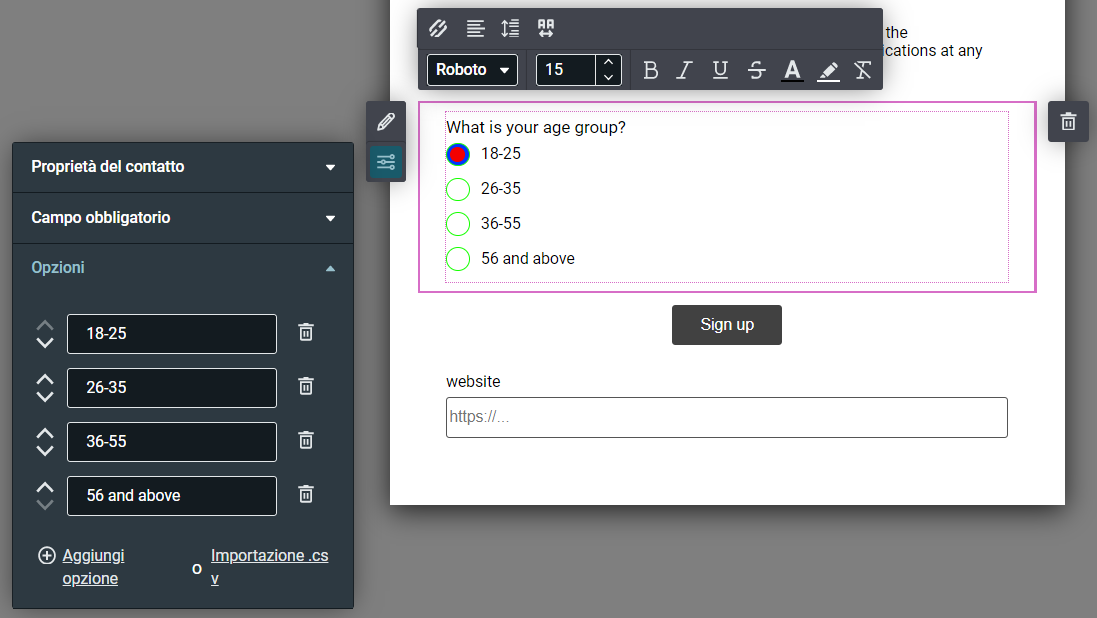Screen dimensions: 1097x618
Task: Click the field settings sliders icon
Action: [385, 162]
